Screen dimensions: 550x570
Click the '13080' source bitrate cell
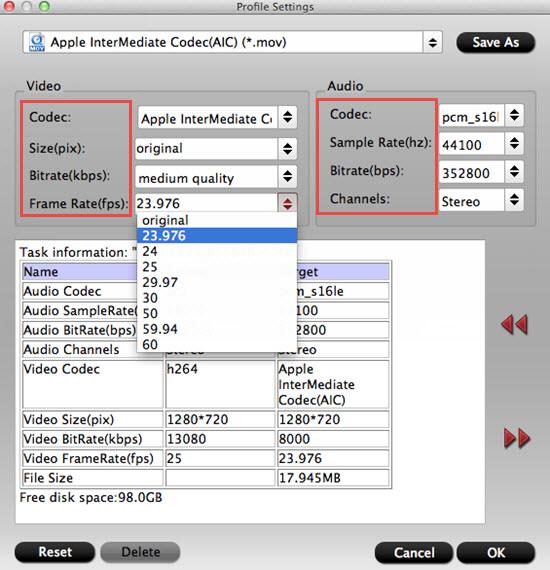(x=220, y=439)
